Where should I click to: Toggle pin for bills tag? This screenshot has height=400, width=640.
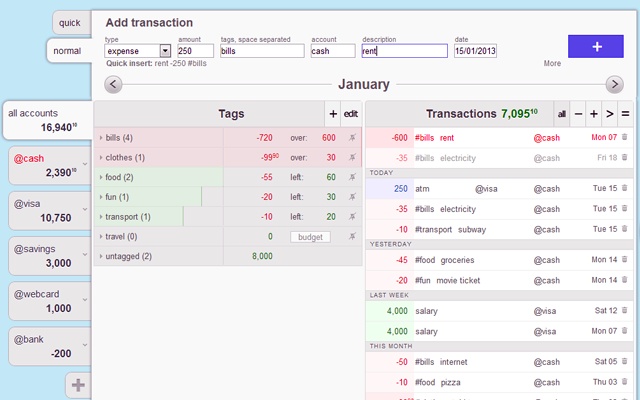coord(352,138)
